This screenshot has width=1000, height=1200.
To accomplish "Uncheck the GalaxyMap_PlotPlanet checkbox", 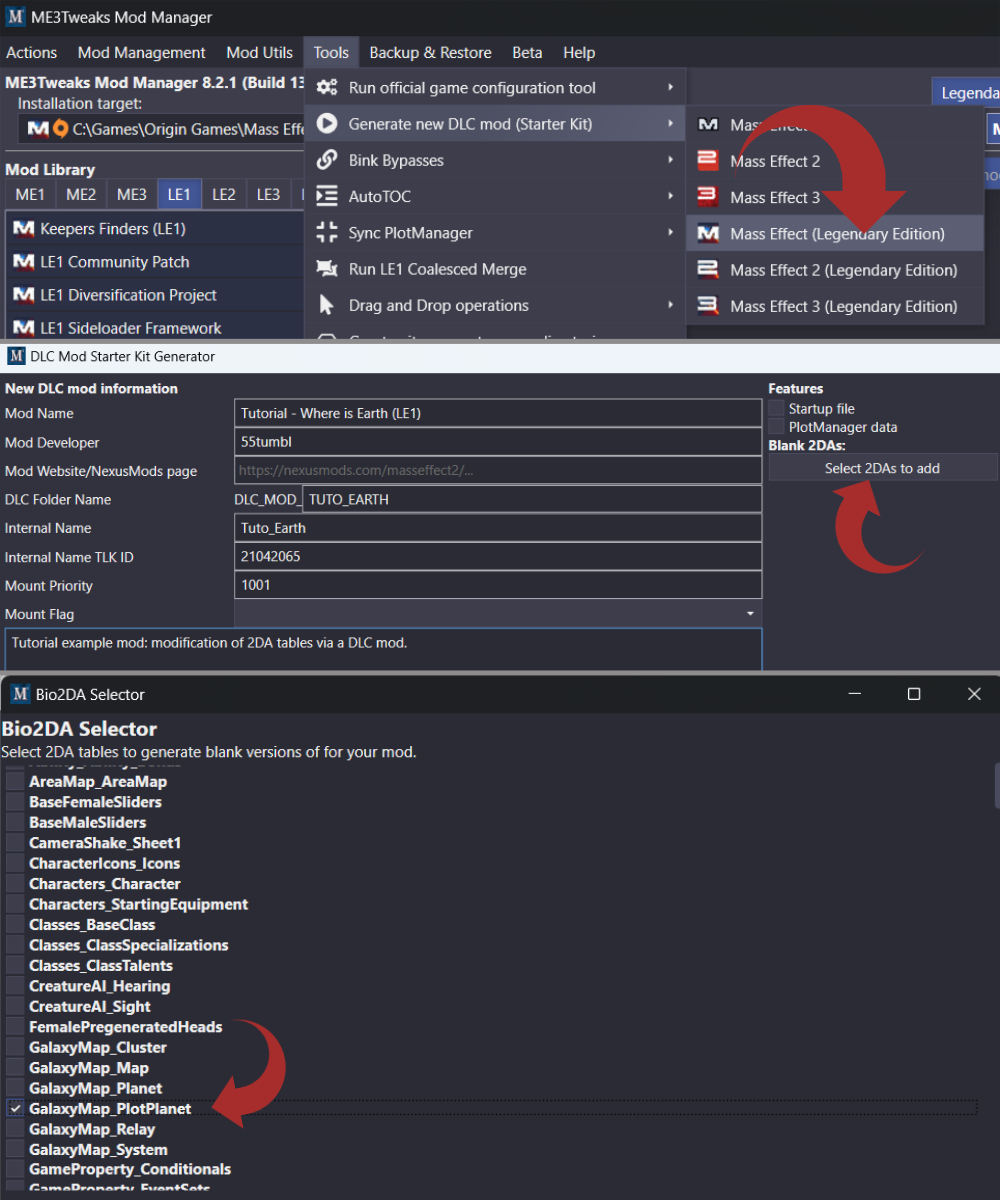I will click(x=15, y=1109).
